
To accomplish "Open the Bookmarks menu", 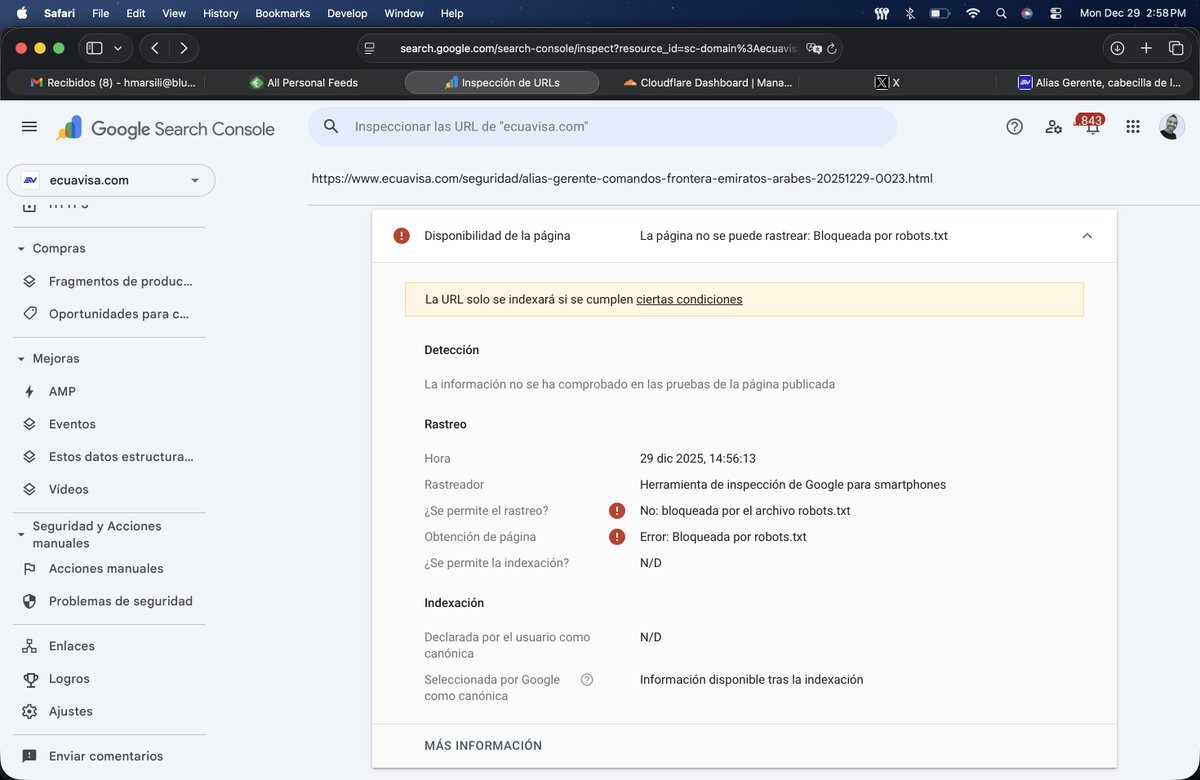I will (282, 13).
